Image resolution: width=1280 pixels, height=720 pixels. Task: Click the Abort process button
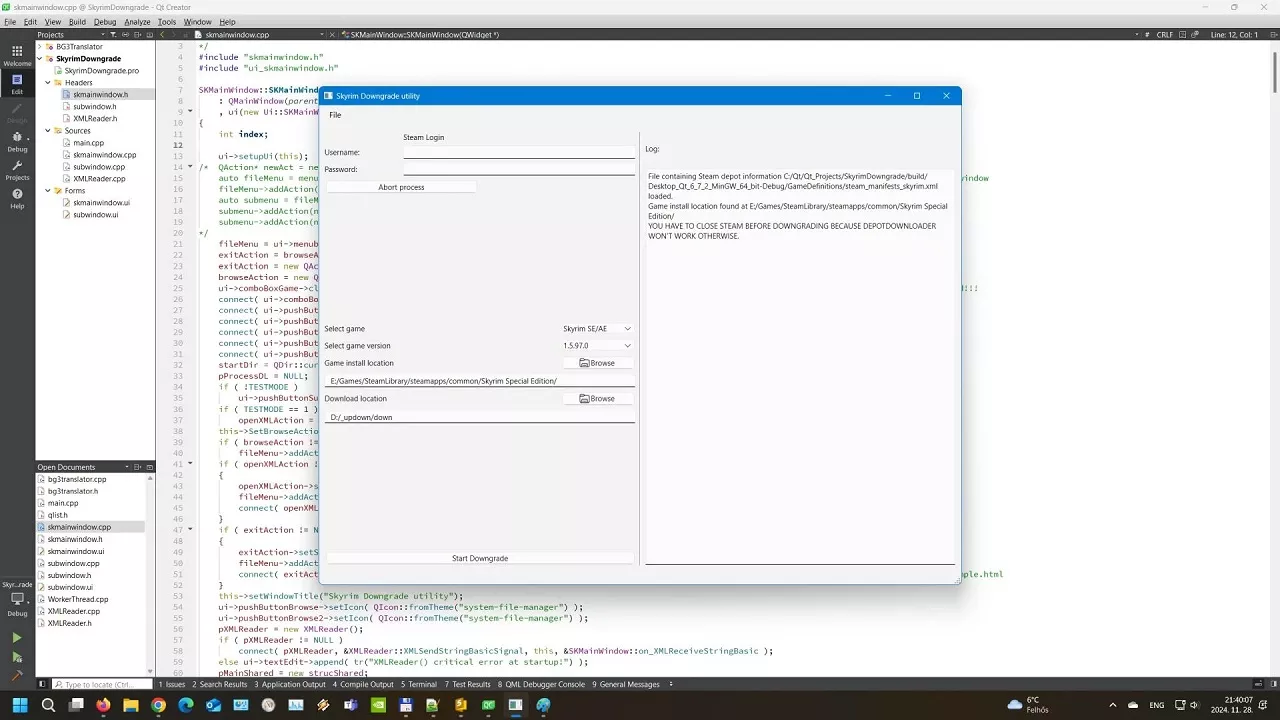[401, 187]
